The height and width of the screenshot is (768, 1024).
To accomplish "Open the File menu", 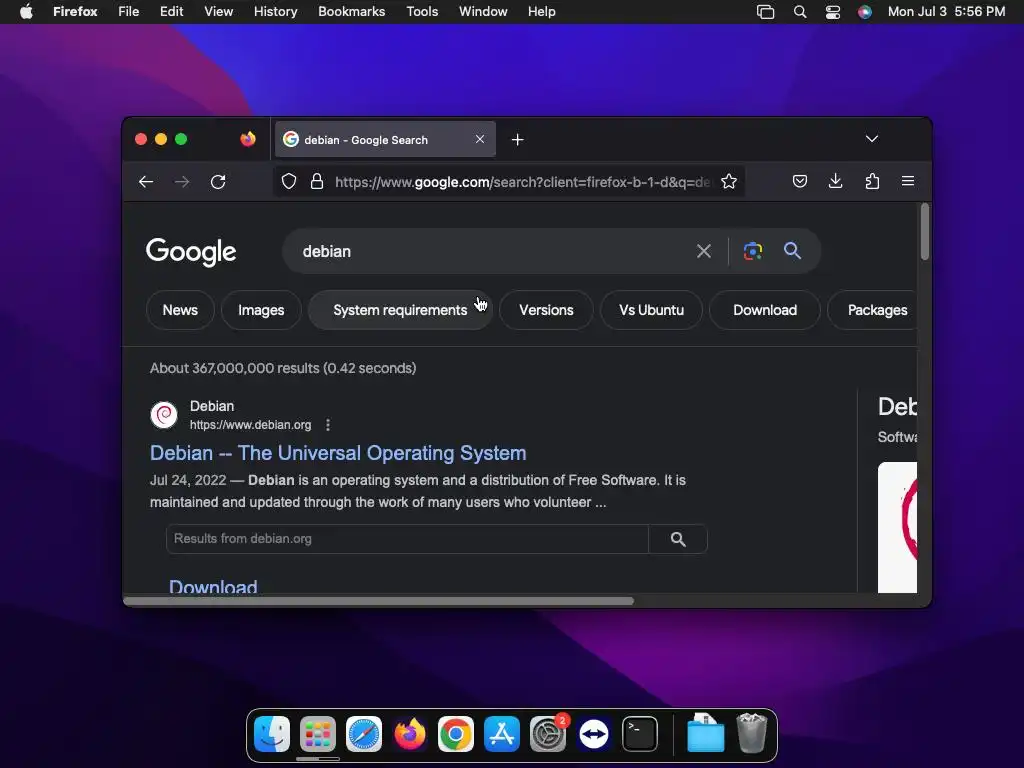I will click(129, 12).
